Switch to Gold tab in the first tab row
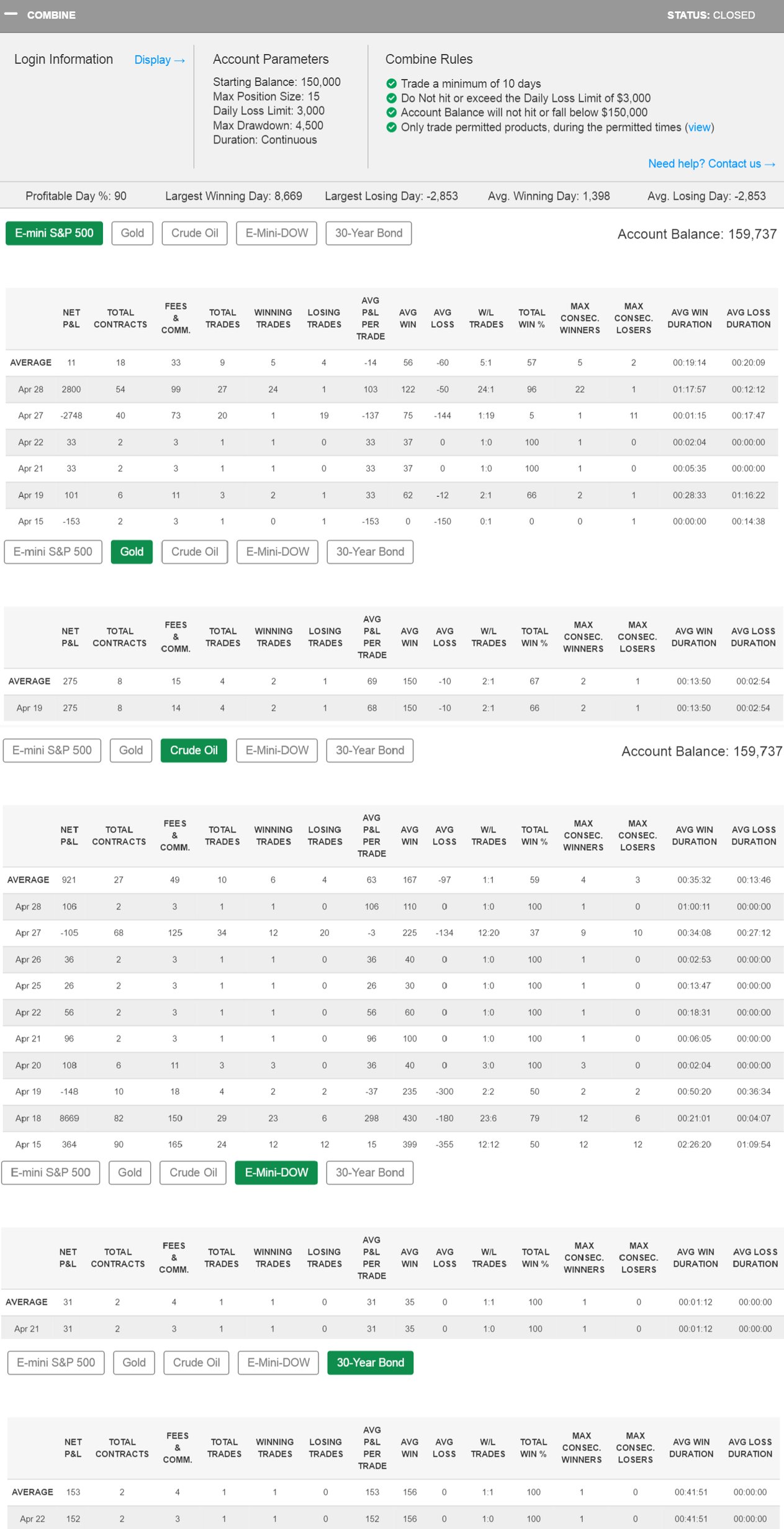Image resolution: width=784 pixels, height=1529 pixels. point(132,233)
